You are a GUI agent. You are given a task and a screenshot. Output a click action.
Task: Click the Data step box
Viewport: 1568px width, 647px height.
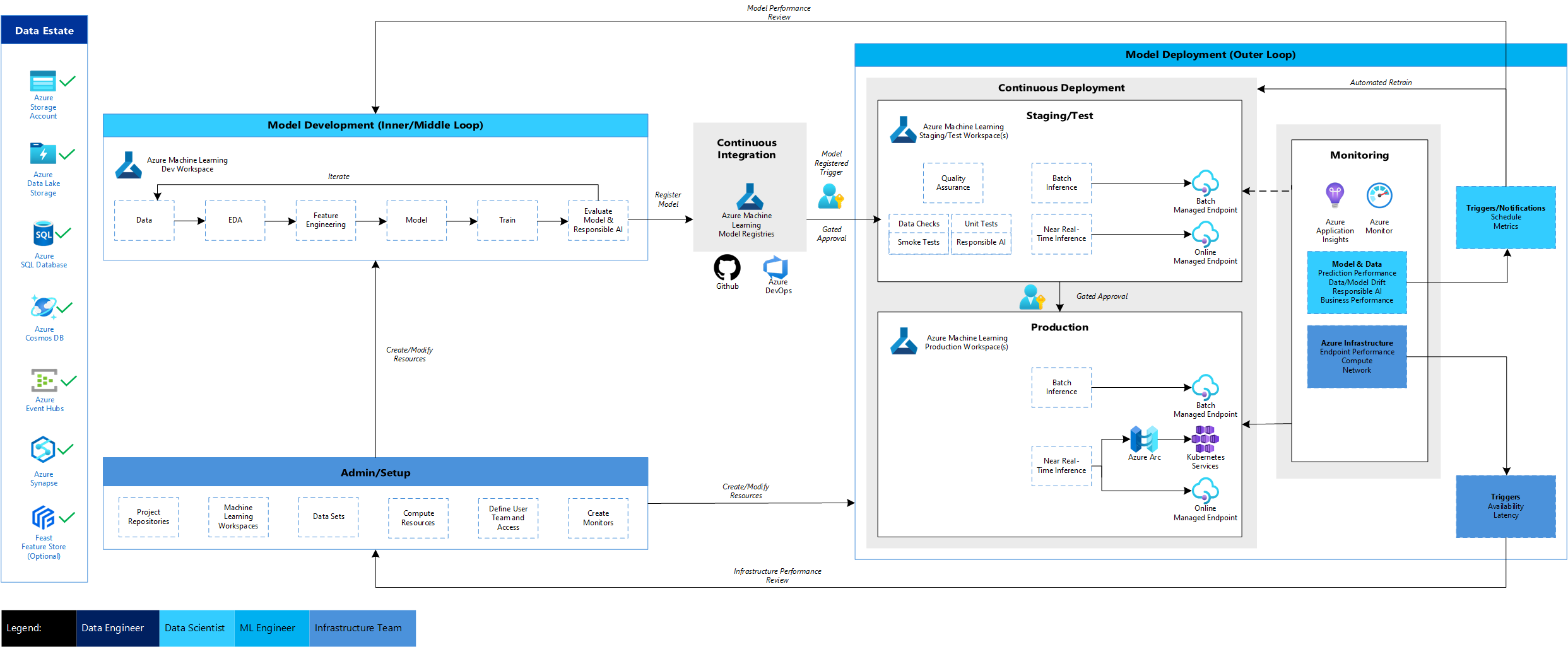click(144, 220)
